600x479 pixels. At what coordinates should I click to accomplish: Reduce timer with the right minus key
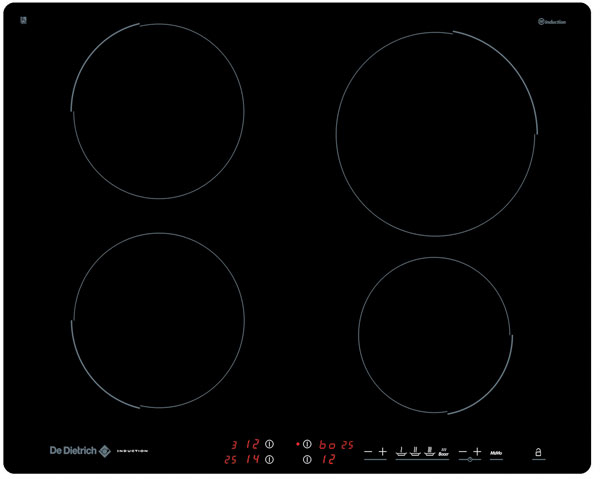click(462, 453)
